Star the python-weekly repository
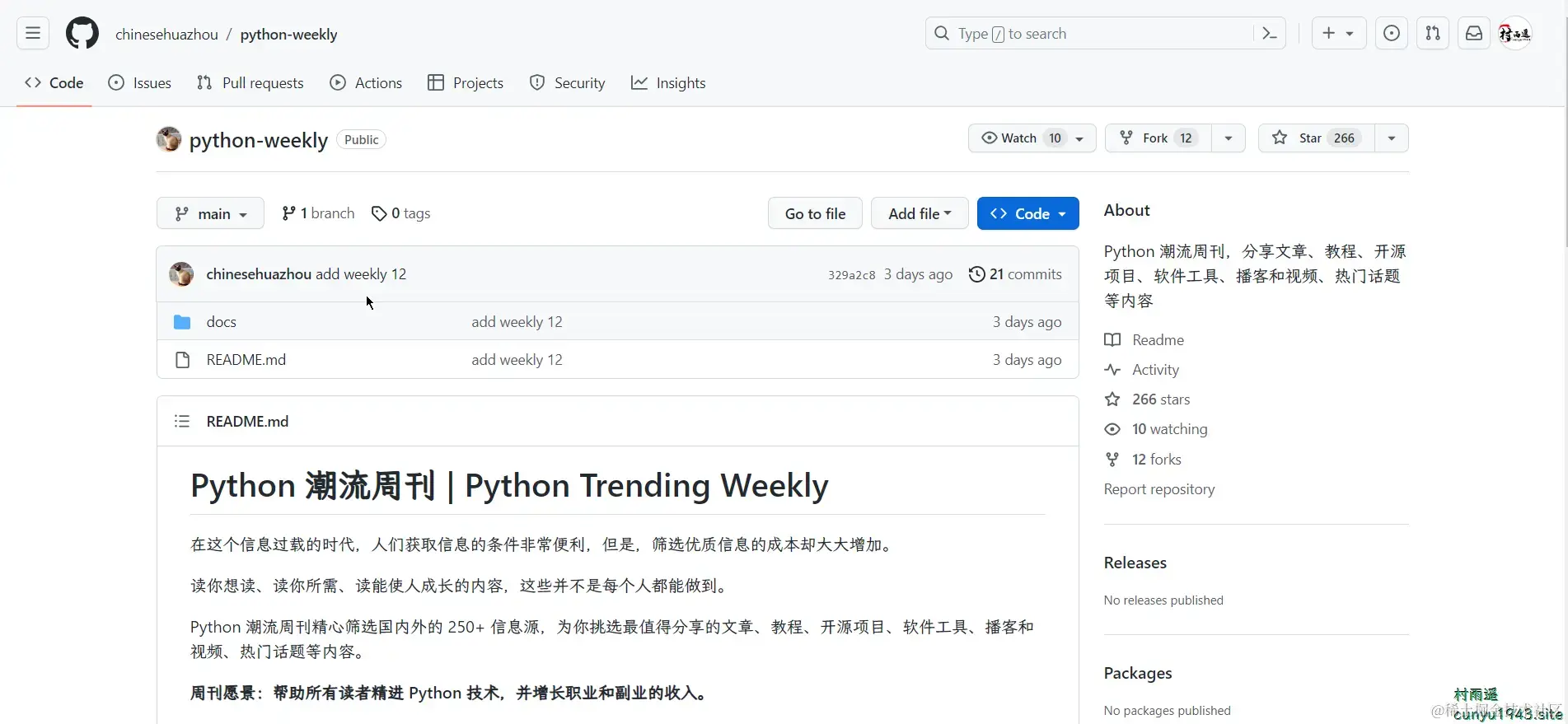 pyautogui.click(x=1316, y=138)
